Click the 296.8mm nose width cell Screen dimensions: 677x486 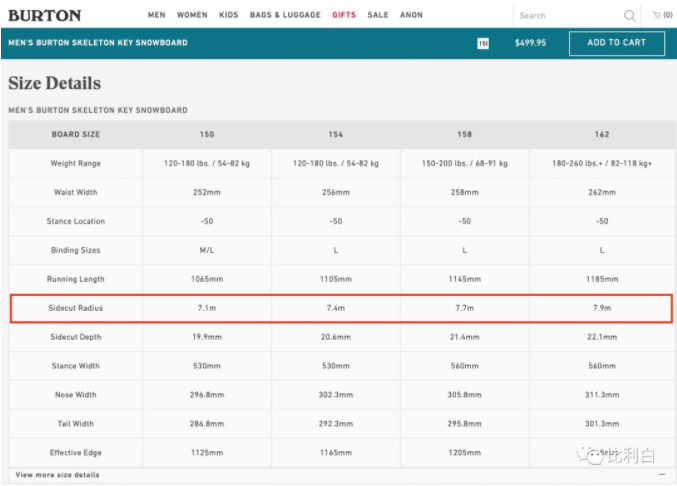point(207,394)
